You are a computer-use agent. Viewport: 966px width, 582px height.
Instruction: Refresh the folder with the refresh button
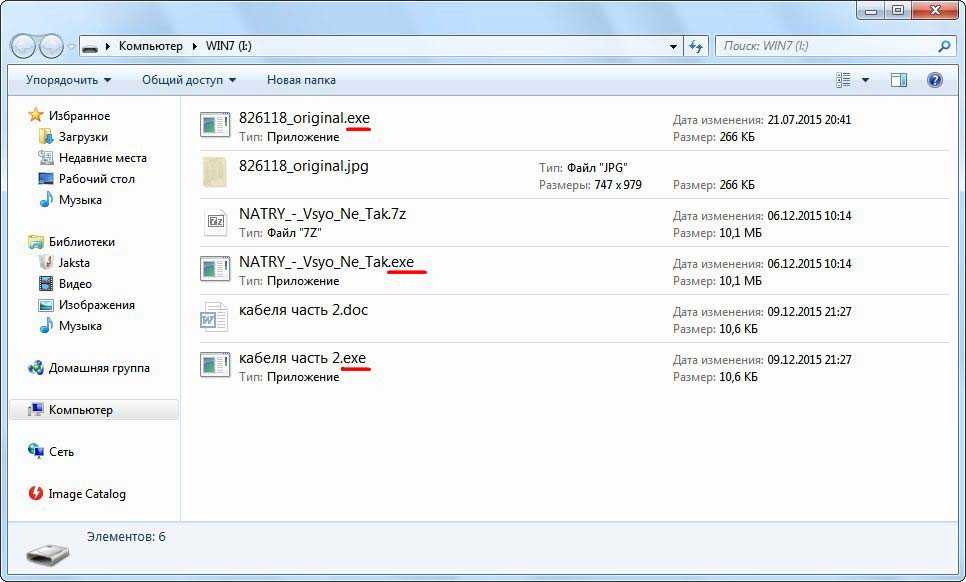(696, 47)
